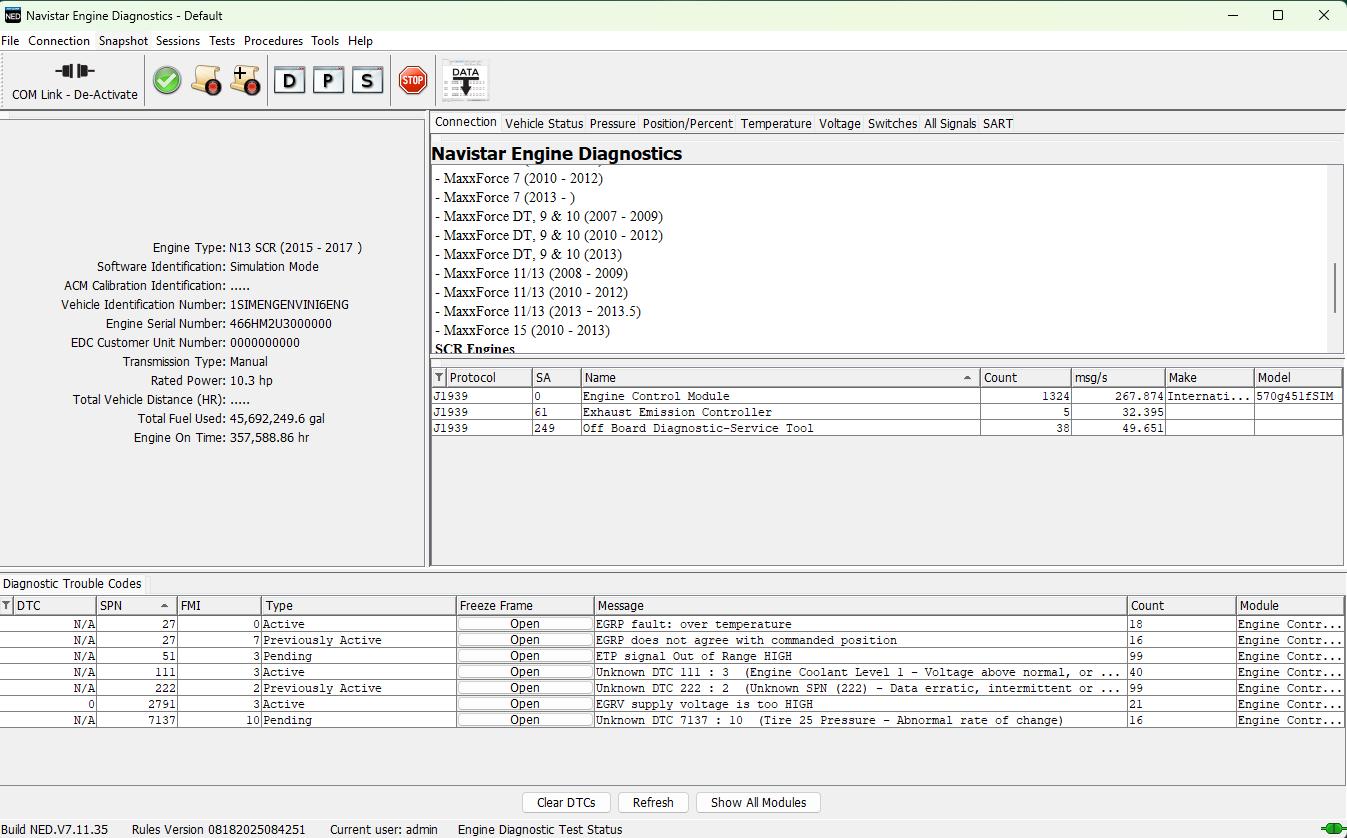Open the Snapshot menu
The image size is (1347, 838).
(x=123, y=41)
